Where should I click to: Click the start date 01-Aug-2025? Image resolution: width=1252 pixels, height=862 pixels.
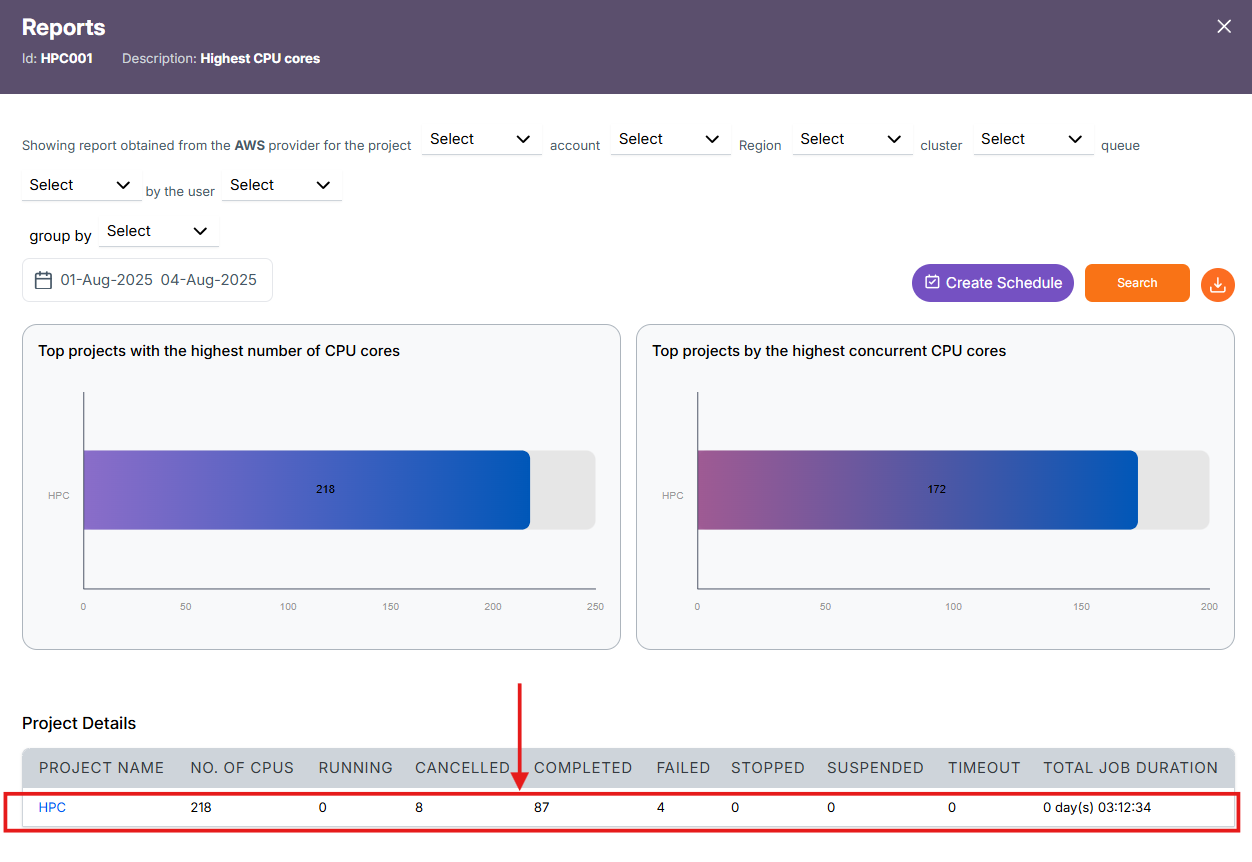click(x=106, y=280)
